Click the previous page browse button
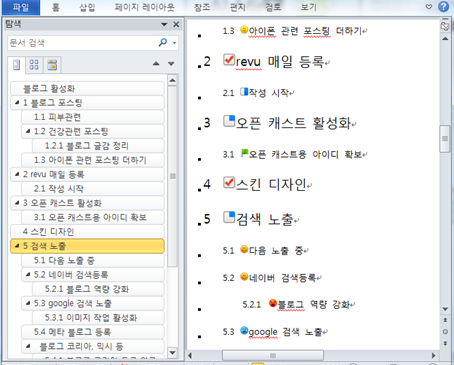The width and height of the screenshot is (454, 365). click(445, 320)
